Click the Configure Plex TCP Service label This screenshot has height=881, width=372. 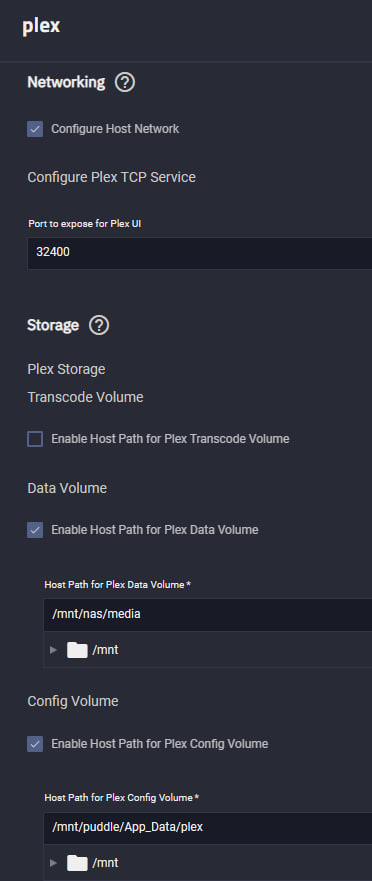112,178
